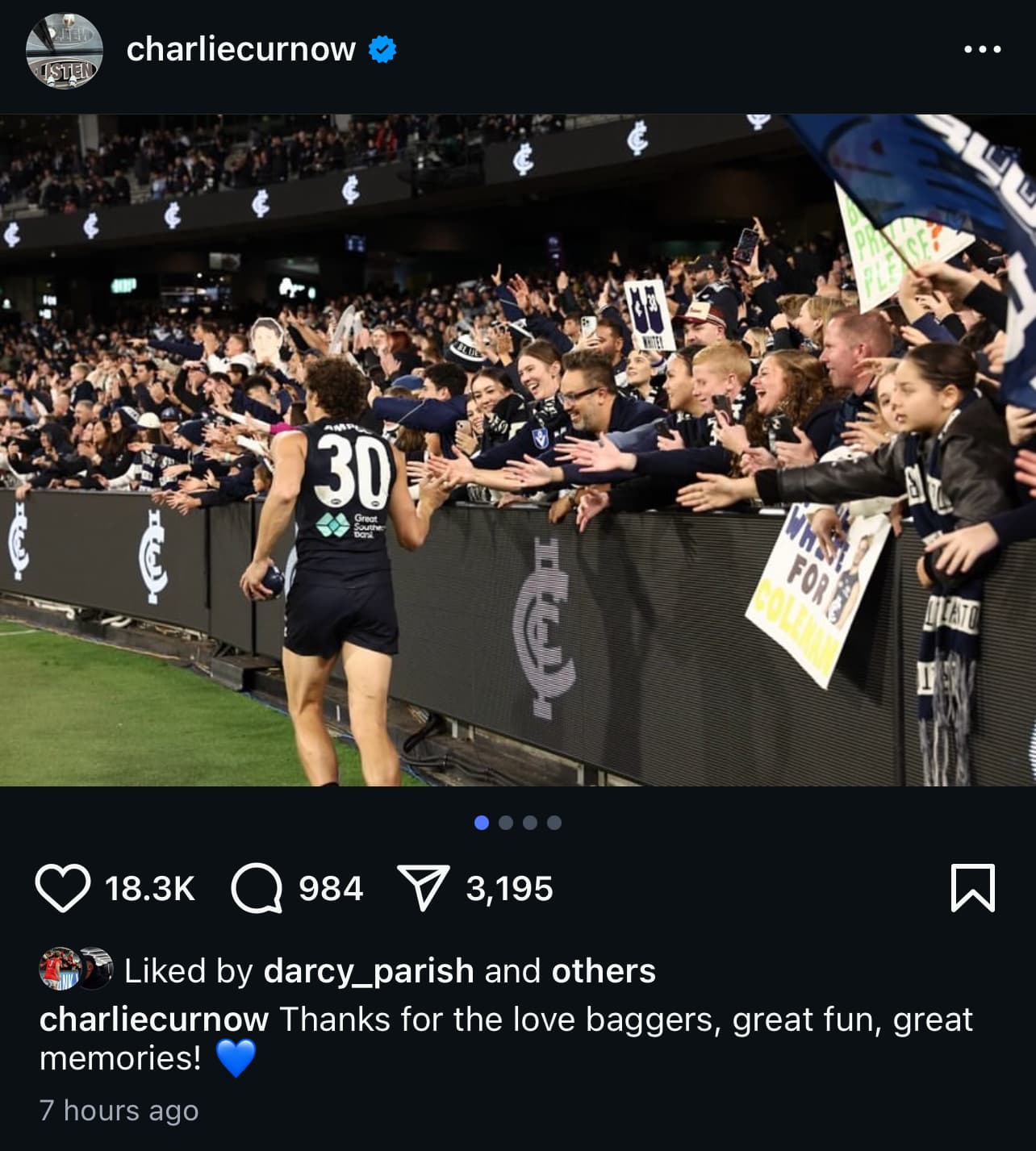Open the charliecurnow username in the header
This screenshot has height=1151, width=1036.
coord(240,50)
